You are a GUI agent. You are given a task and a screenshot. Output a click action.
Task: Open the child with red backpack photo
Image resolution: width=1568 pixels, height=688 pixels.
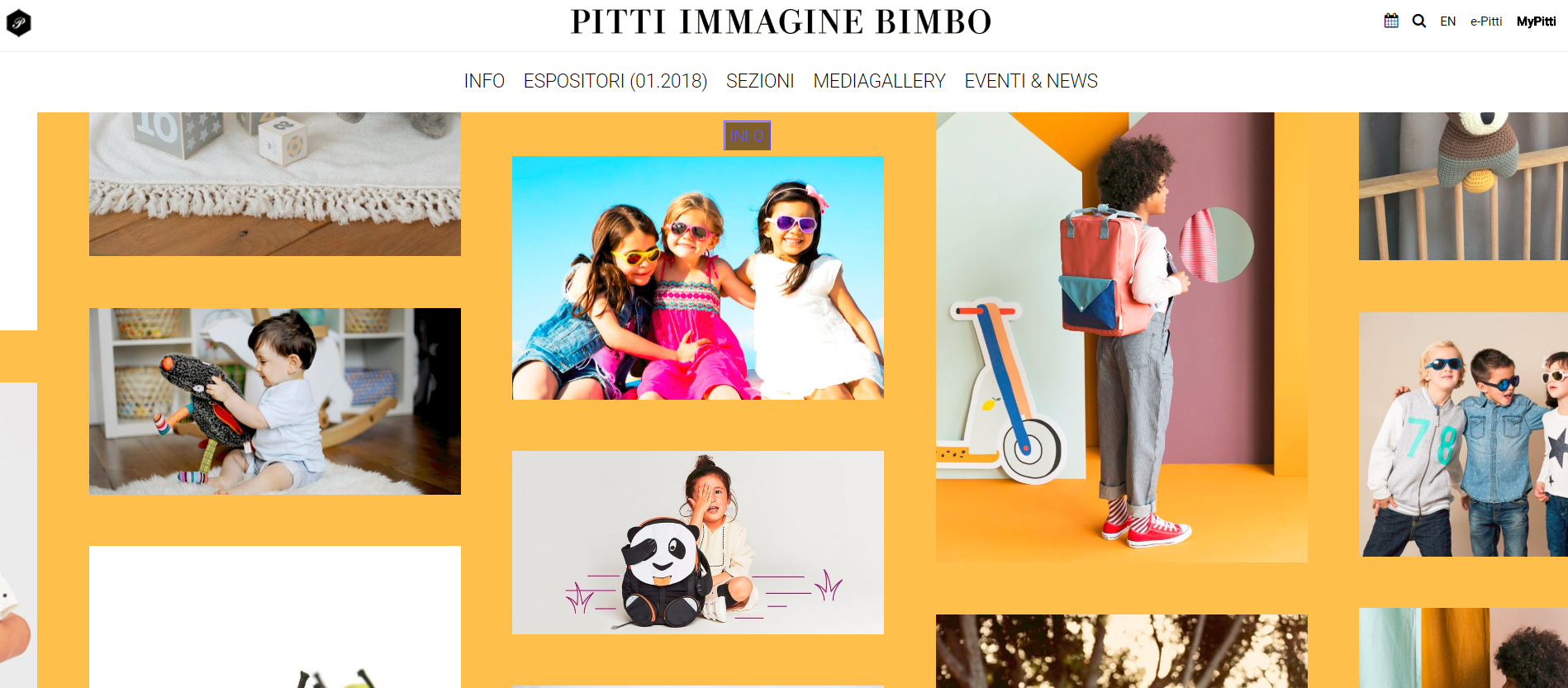click(x=1122, y=337)
